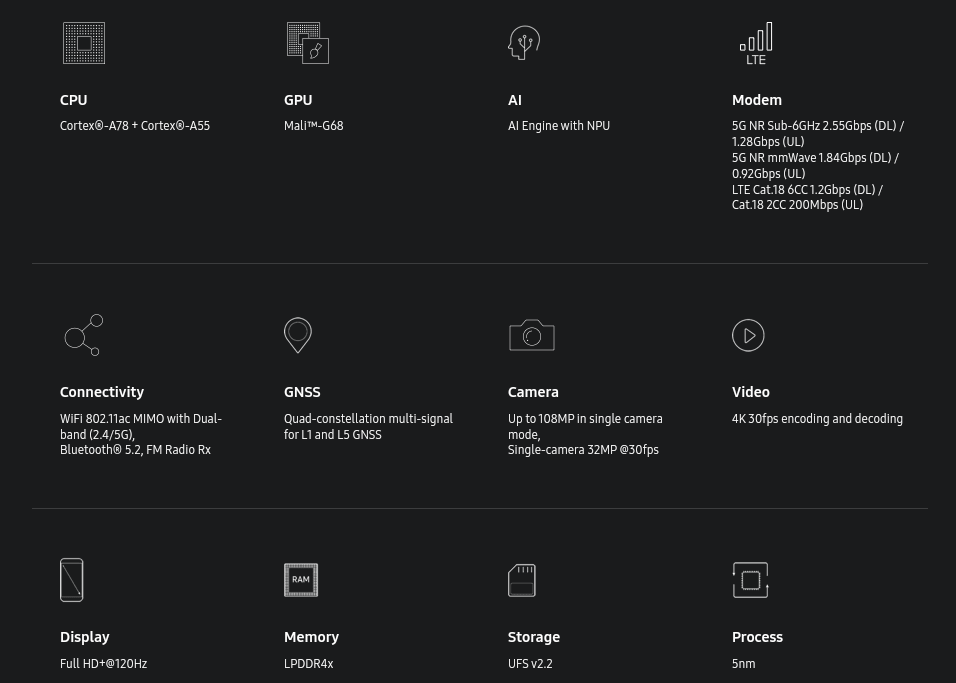Select the GNSS location pin icon
This screenshot has width=956, height=683.
click(x=298, y=335)
